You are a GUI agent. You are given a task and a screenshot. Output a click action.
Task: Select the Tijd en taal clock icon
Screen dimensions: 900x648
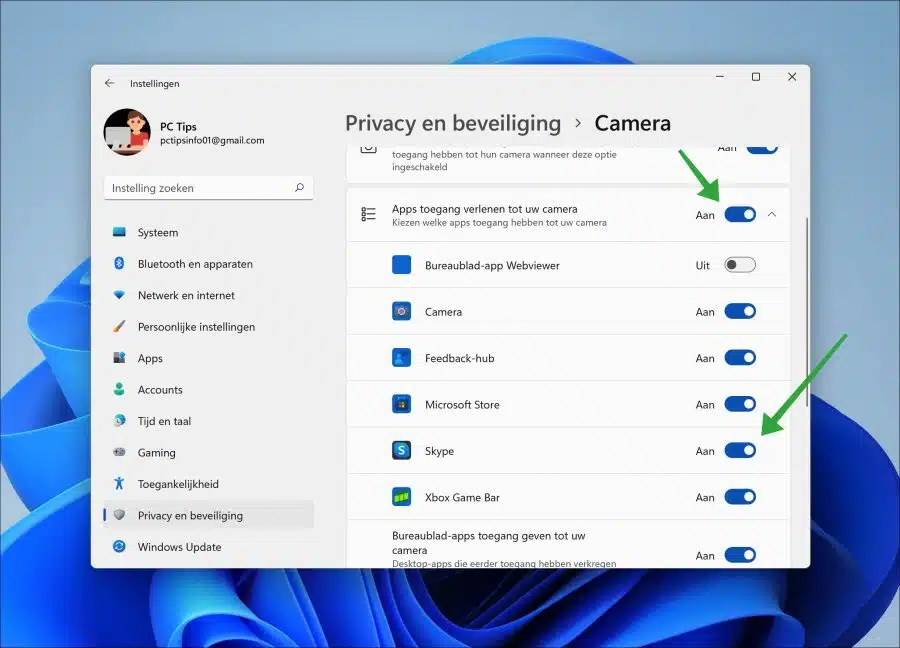pos(119,421)
